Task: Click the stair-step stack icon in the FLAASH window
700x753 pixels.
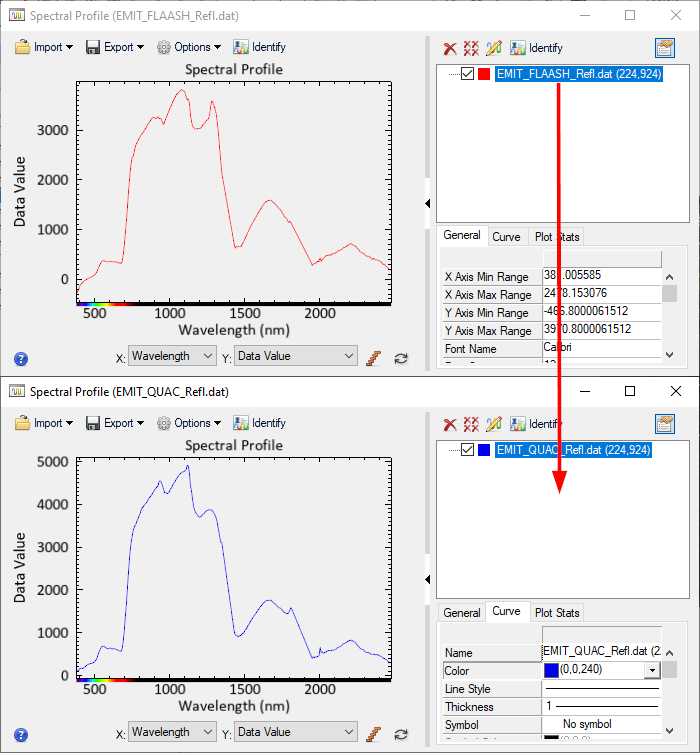Action: pyautogui.click(x=375, y=357)
